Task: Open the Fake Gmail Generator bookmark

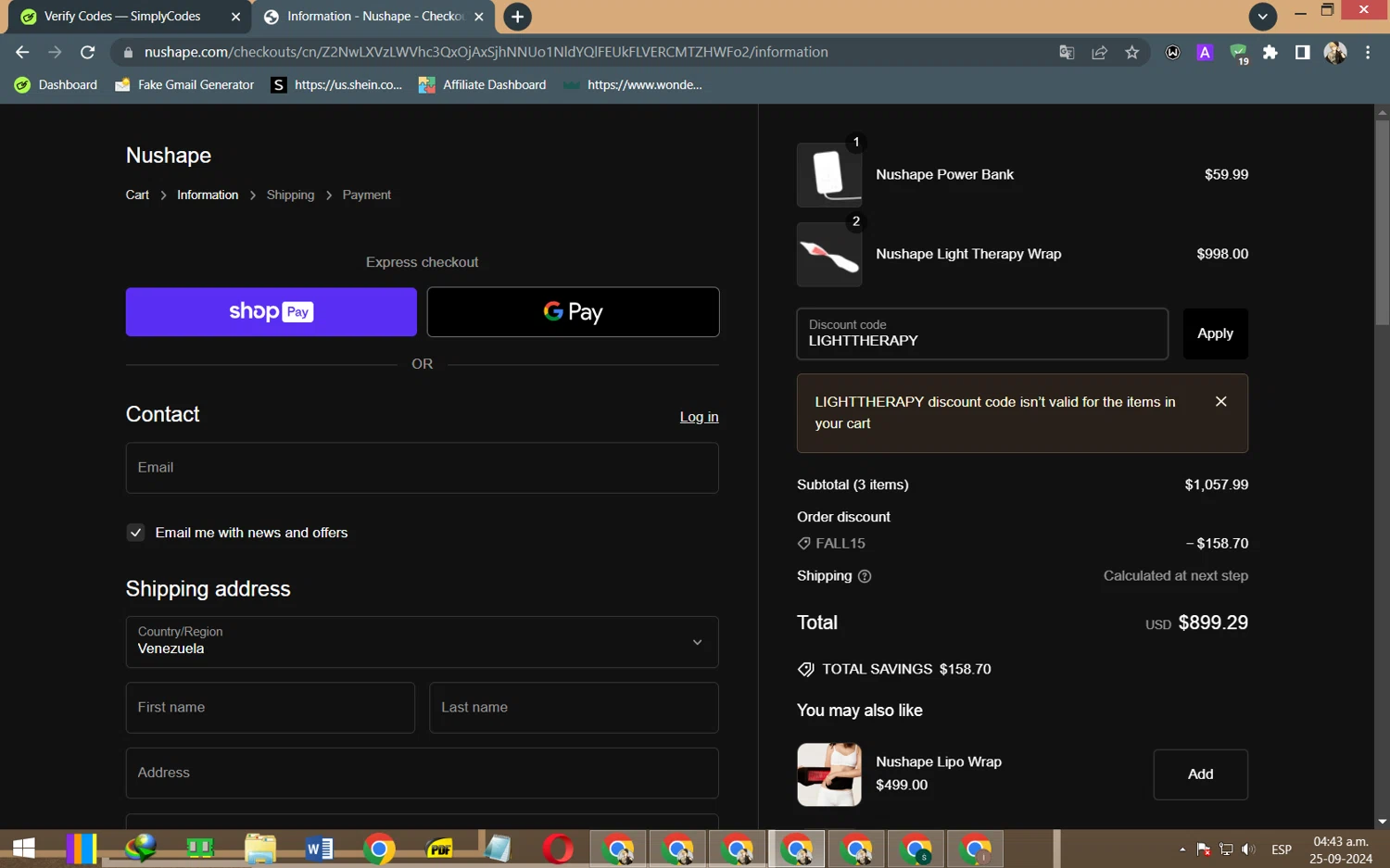Action: click(184, 85)
